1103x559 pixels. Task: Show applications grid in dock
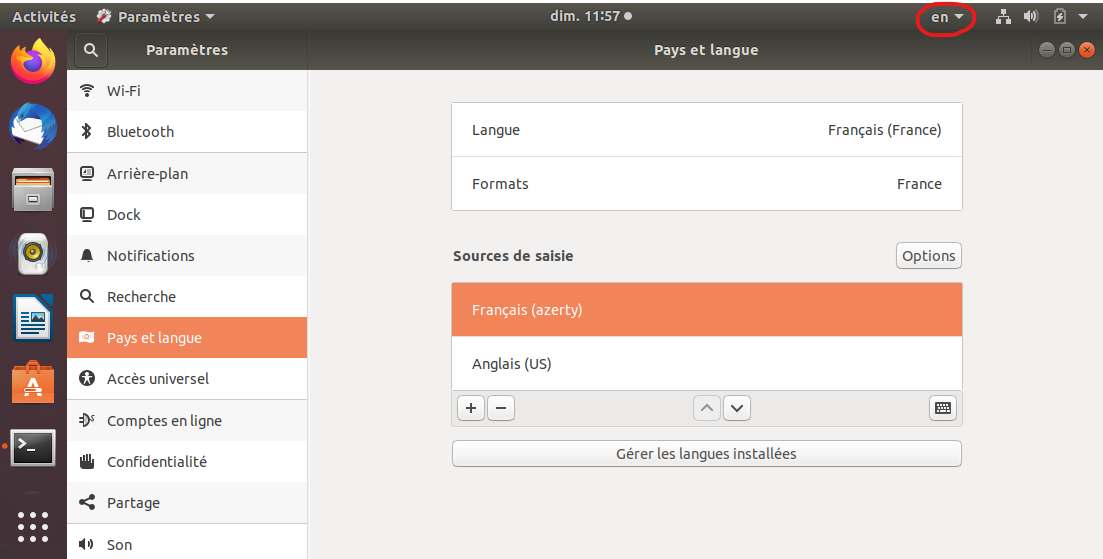[x=33, y=526]
